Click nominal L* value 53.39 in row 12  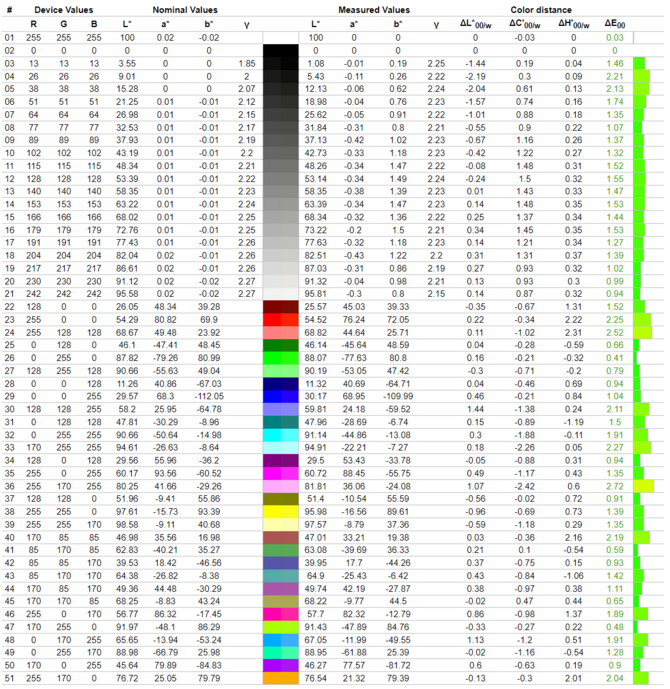[x=127, y=179]
